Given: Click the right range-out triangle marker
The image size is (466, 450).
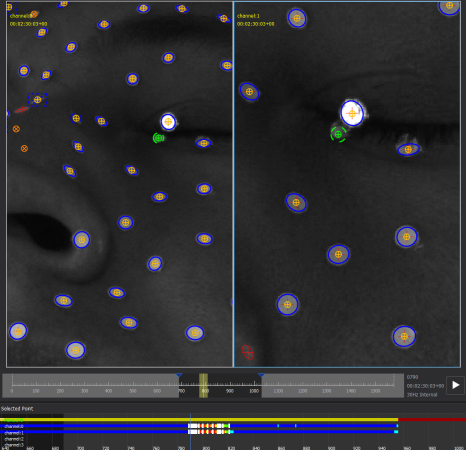Looking at the screenshot, I should (261, 375).
